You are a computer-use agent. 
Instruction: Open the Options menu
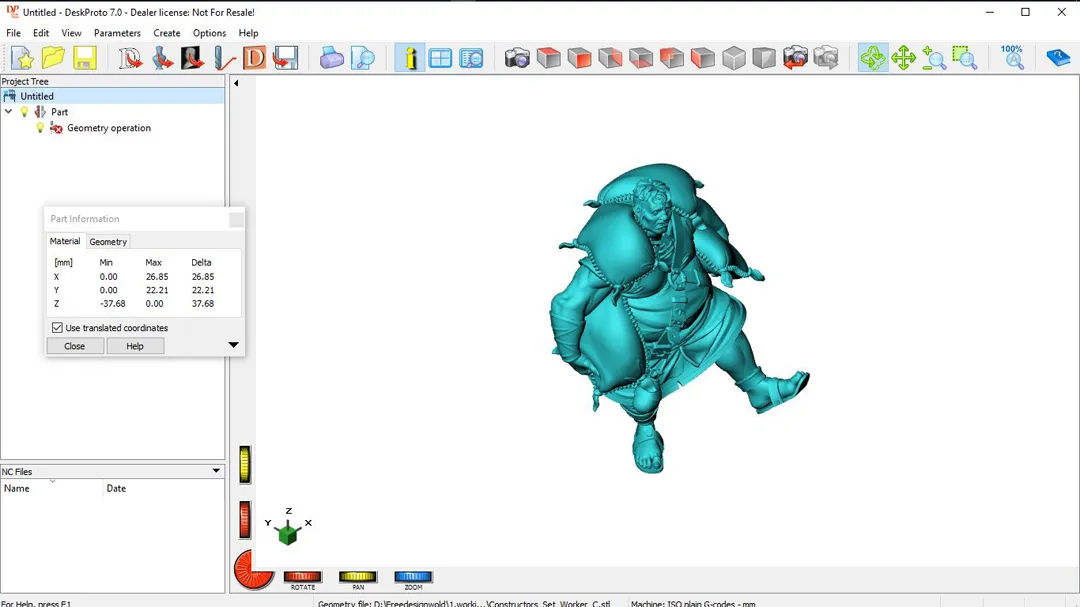click(209, 33)
